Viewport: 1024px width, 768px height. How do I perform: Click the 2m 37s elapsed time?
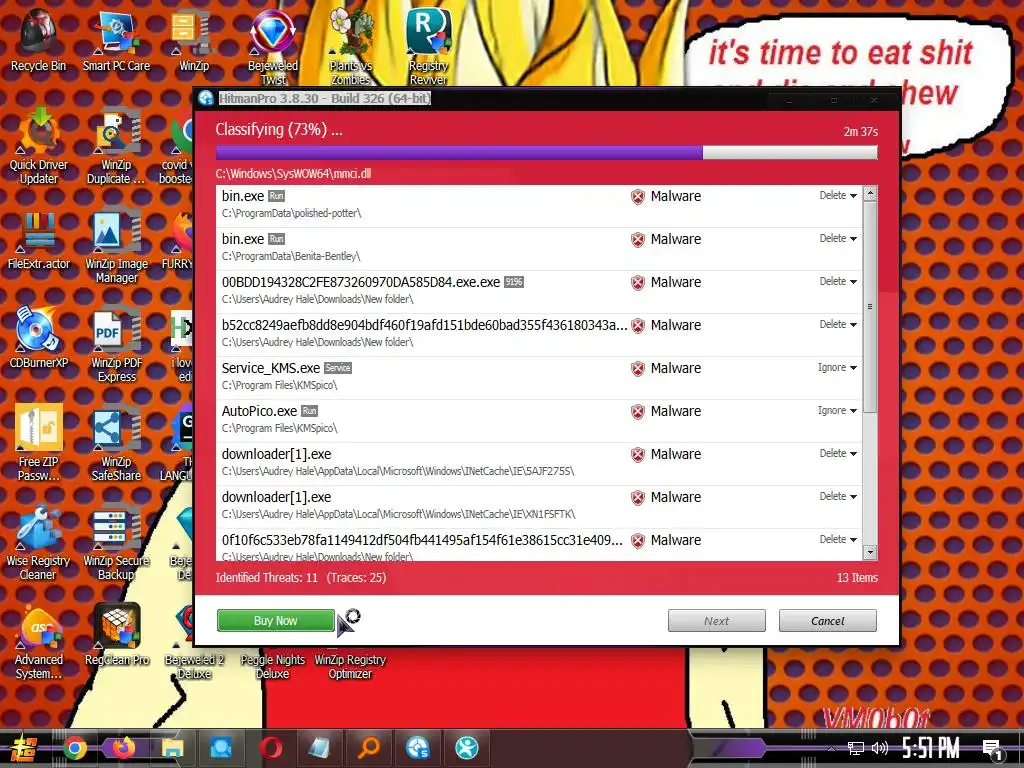pyautogui.click(x=861, y=131)
